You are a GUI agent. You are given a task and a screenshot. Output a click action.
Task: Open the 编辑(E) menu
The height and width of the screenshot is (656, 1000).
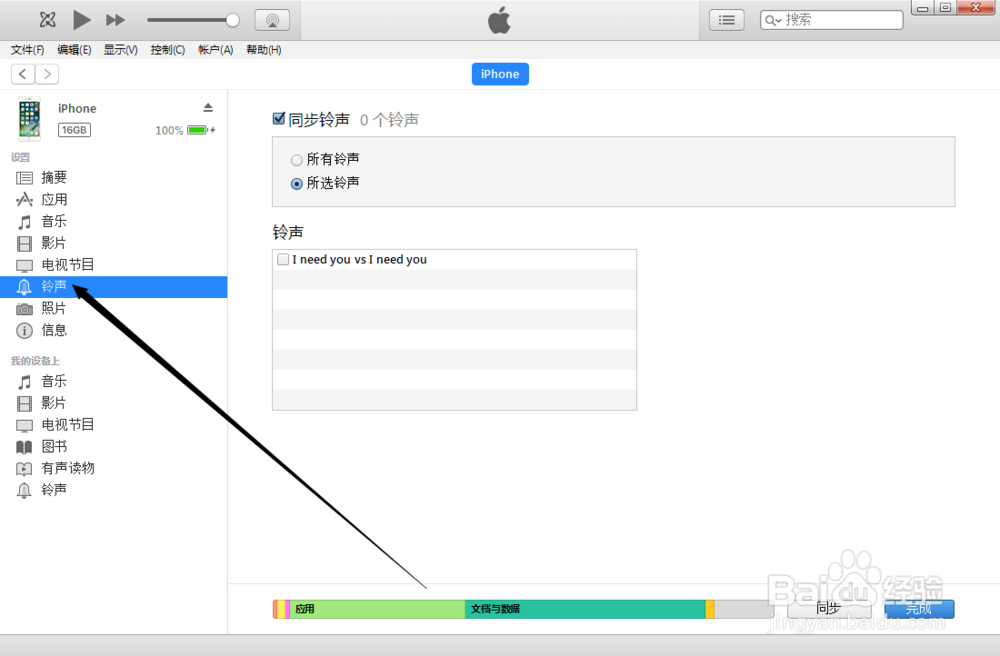74,50
